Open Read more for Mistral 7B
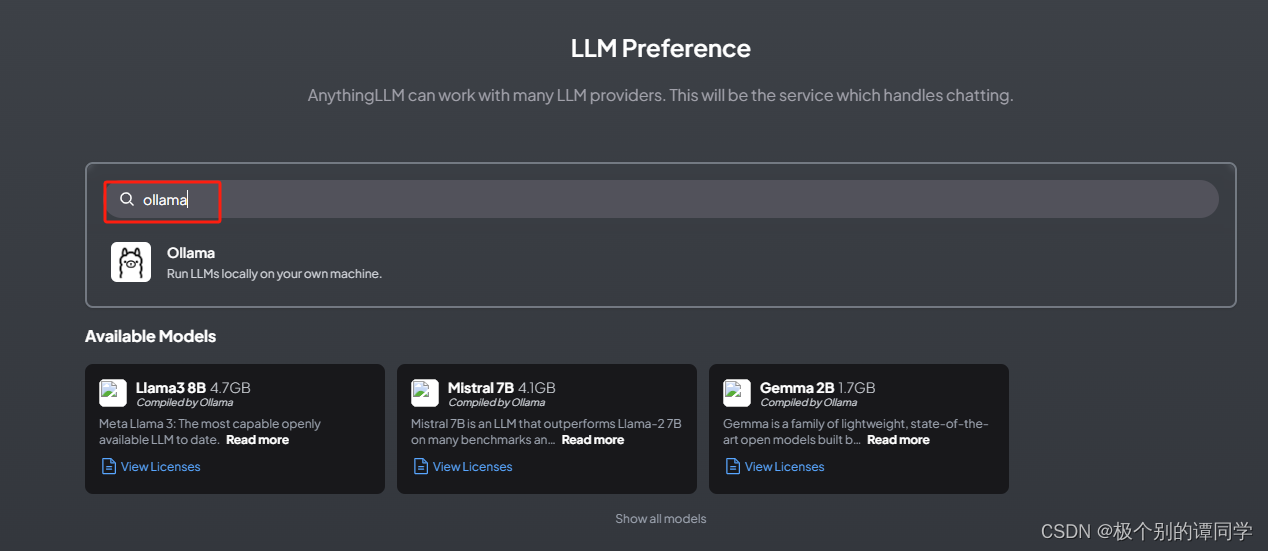This screenshot has width=1268, height=551. (593, 440)
